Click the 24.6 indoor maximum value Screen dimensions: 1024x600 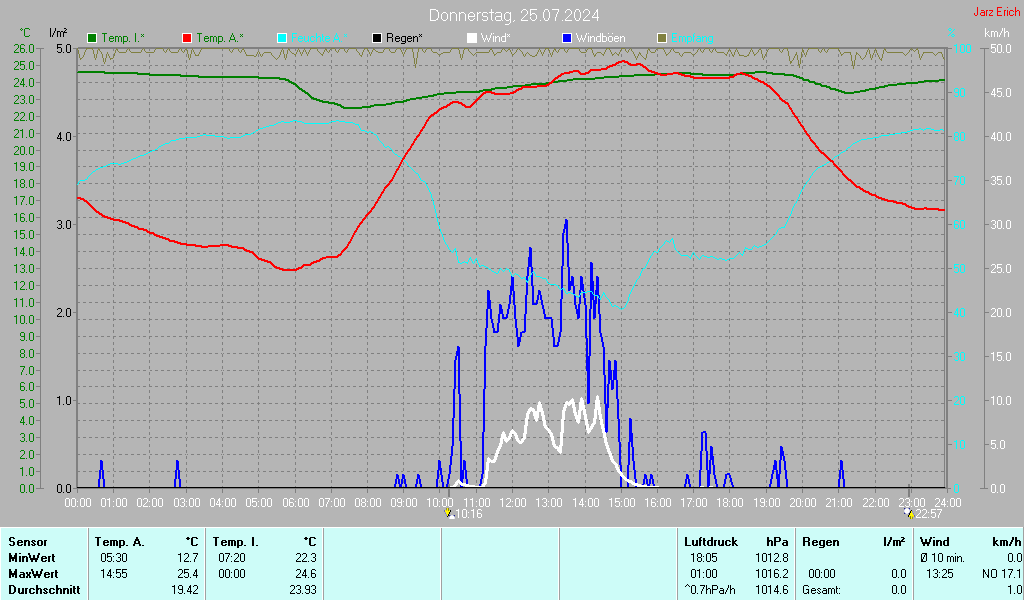[306, 574]
